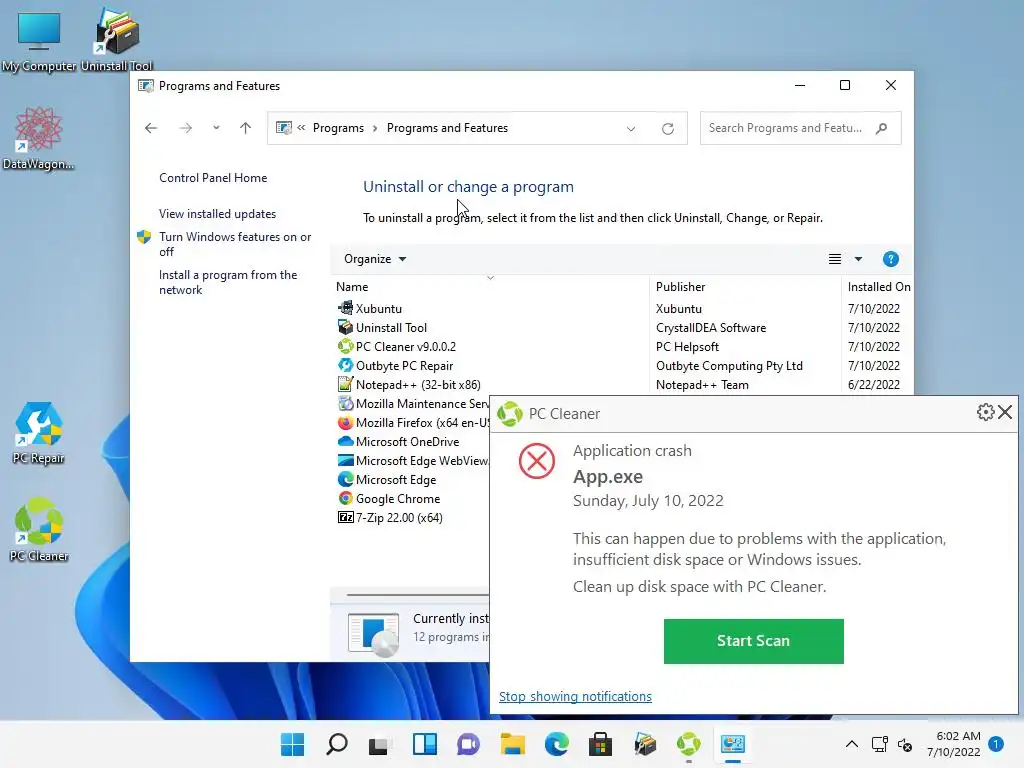The image size is (1024, 768).
Task: Click the CrystalIDEA Software publisher cell
Action: coord(711,328)
